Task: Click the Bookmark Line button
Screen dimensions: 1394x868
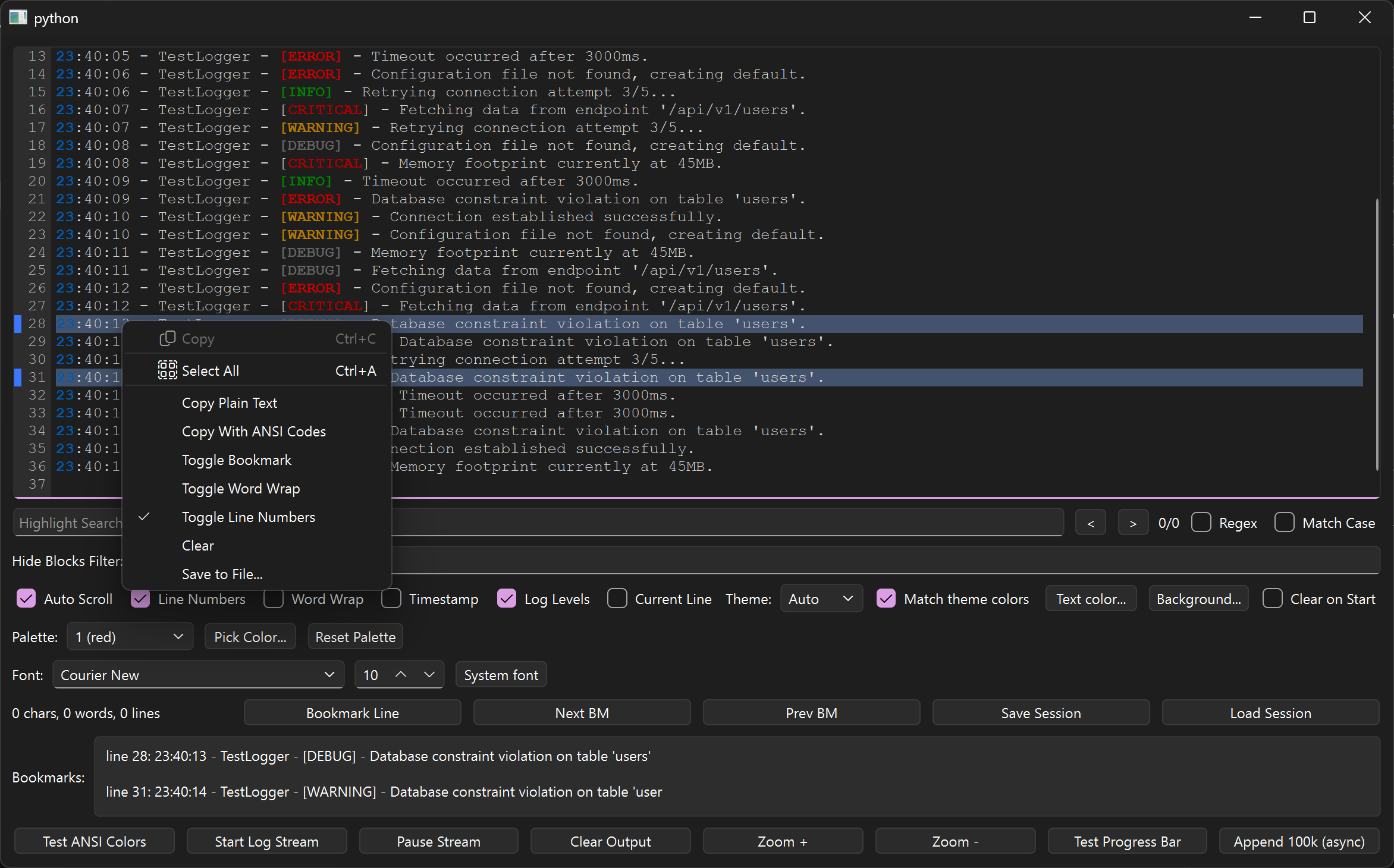Action: [353, 713]
